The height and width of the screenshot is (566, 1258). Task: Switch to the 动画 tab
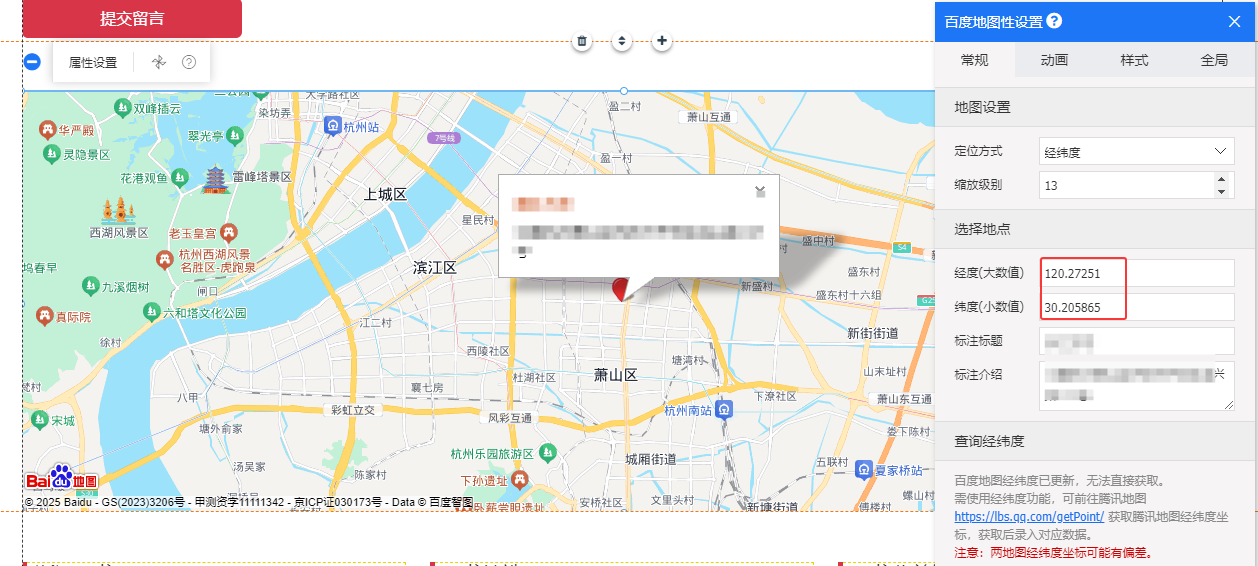coord(1055,60)
